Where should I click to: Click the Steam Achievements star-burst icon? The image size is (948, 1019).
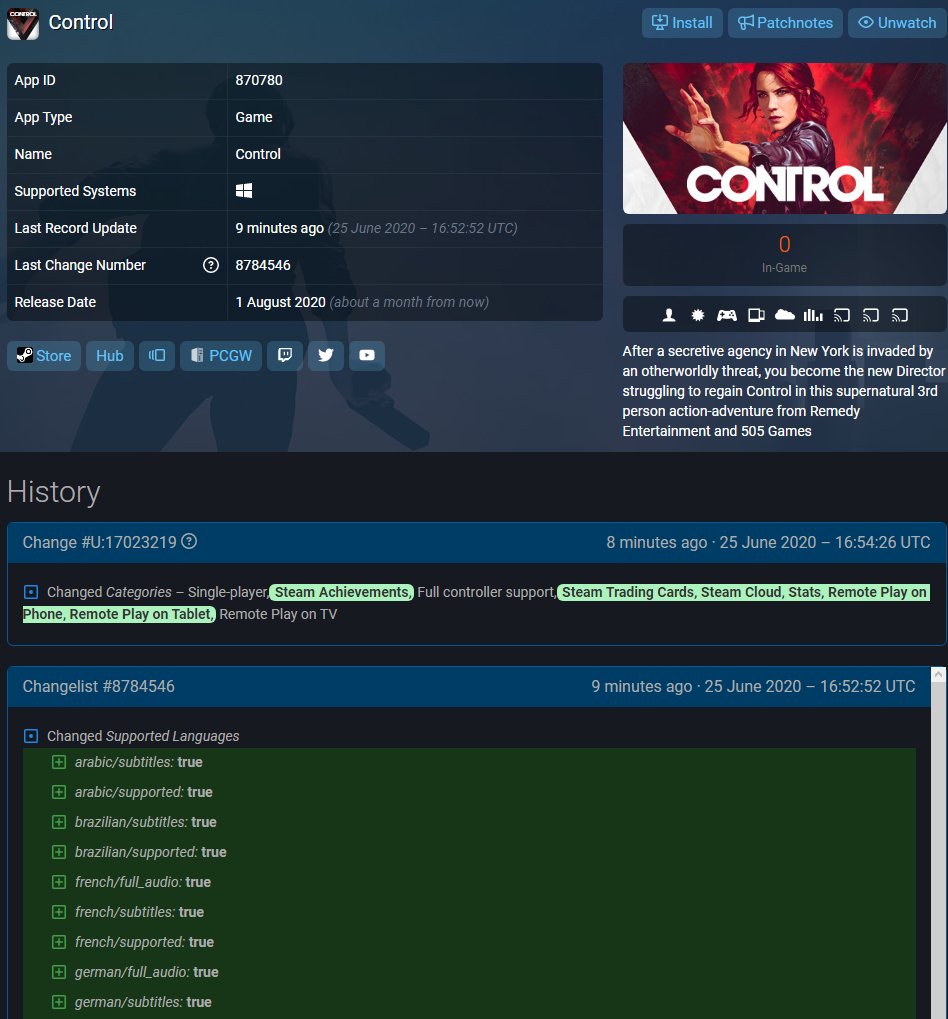point(698,316)
